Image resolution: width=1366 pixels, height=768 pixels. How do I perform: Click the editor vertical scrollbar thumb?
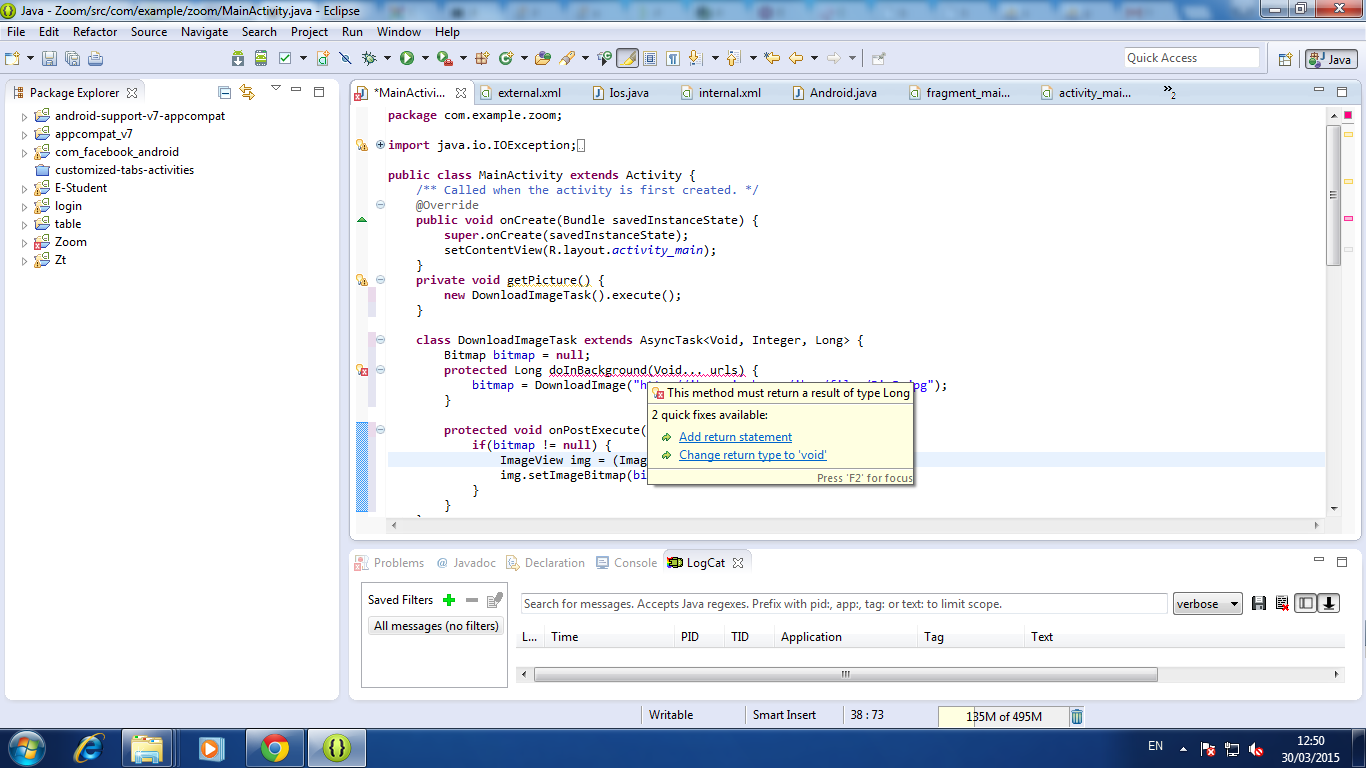(1333, 195)
